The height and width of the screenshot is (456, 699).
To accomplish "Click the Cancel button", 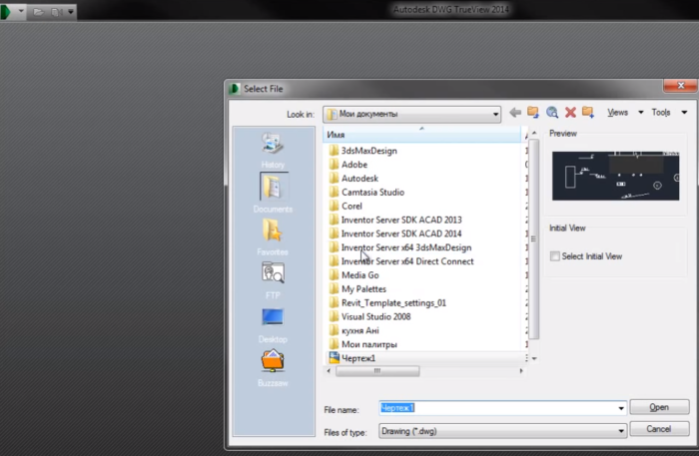I will tap(659, 429).
